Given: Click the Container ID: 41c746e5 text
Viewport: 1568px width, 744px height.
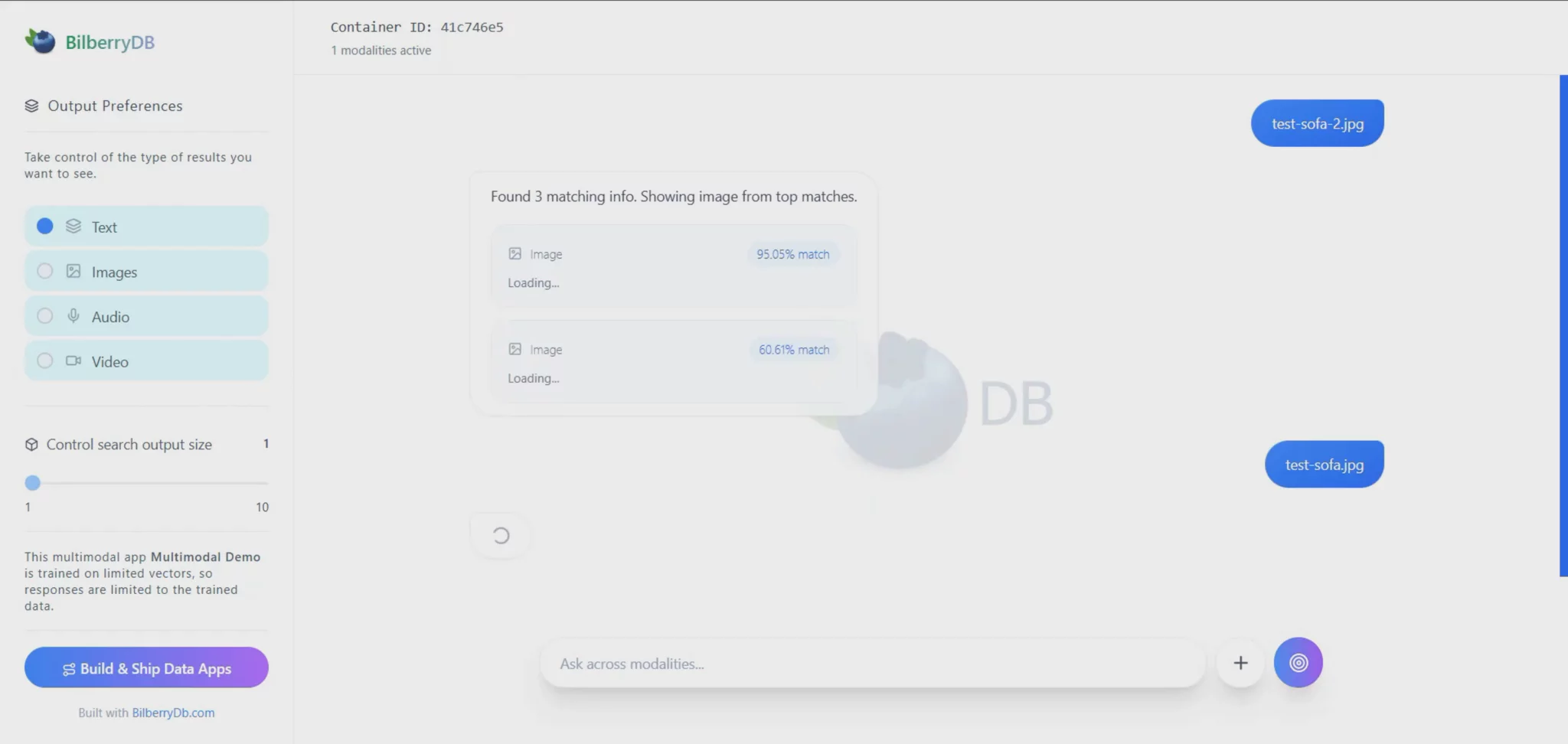Looking at the screenshot, I should pyautogui.click(x=416, y=27).
